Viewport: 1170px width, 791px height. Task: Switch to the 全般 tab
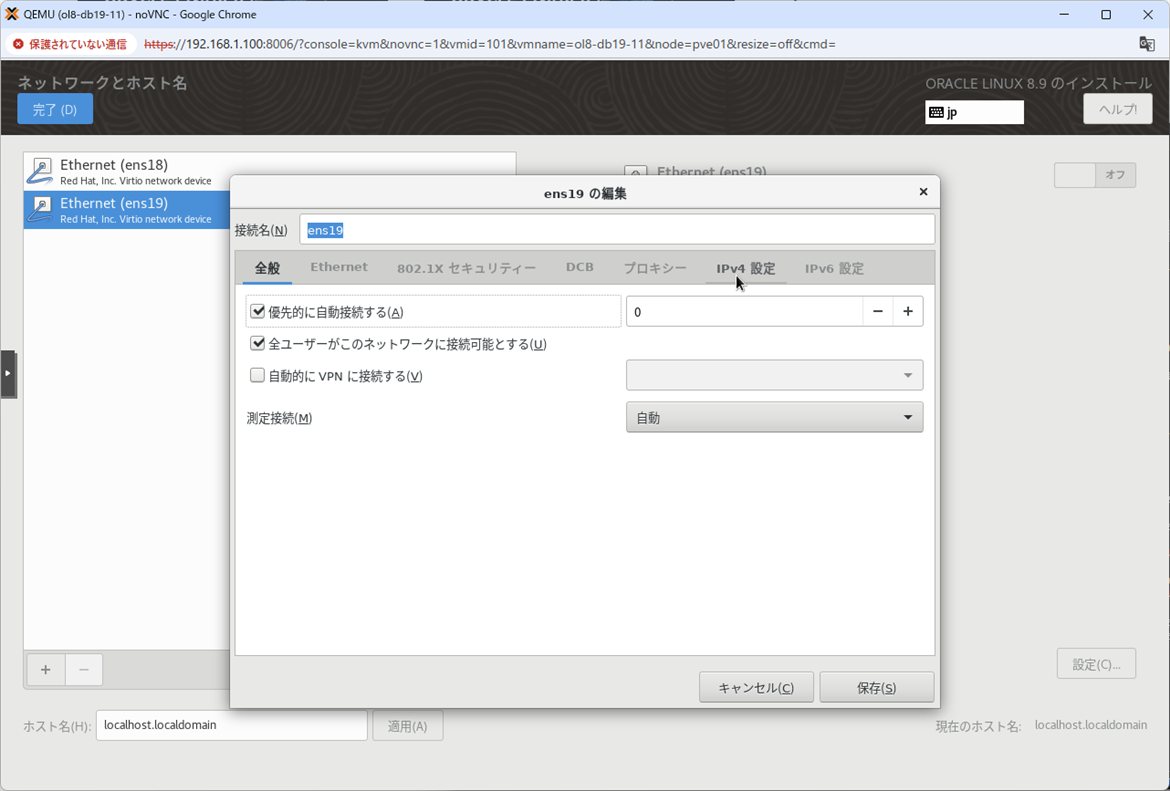pyautogui.click(x=267, y=268)
